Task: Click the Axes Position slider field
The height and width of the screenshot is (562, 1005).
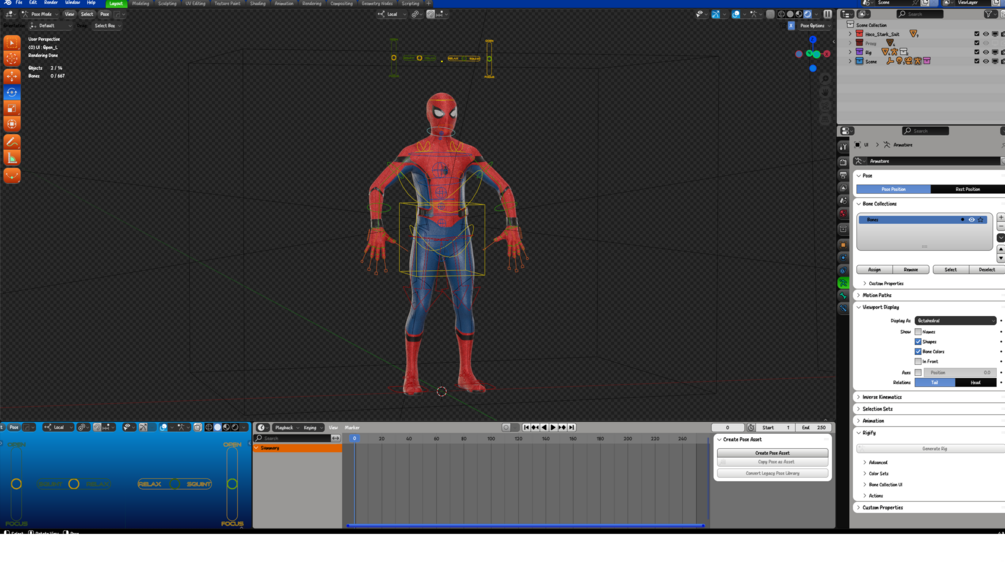Action: 958,372
